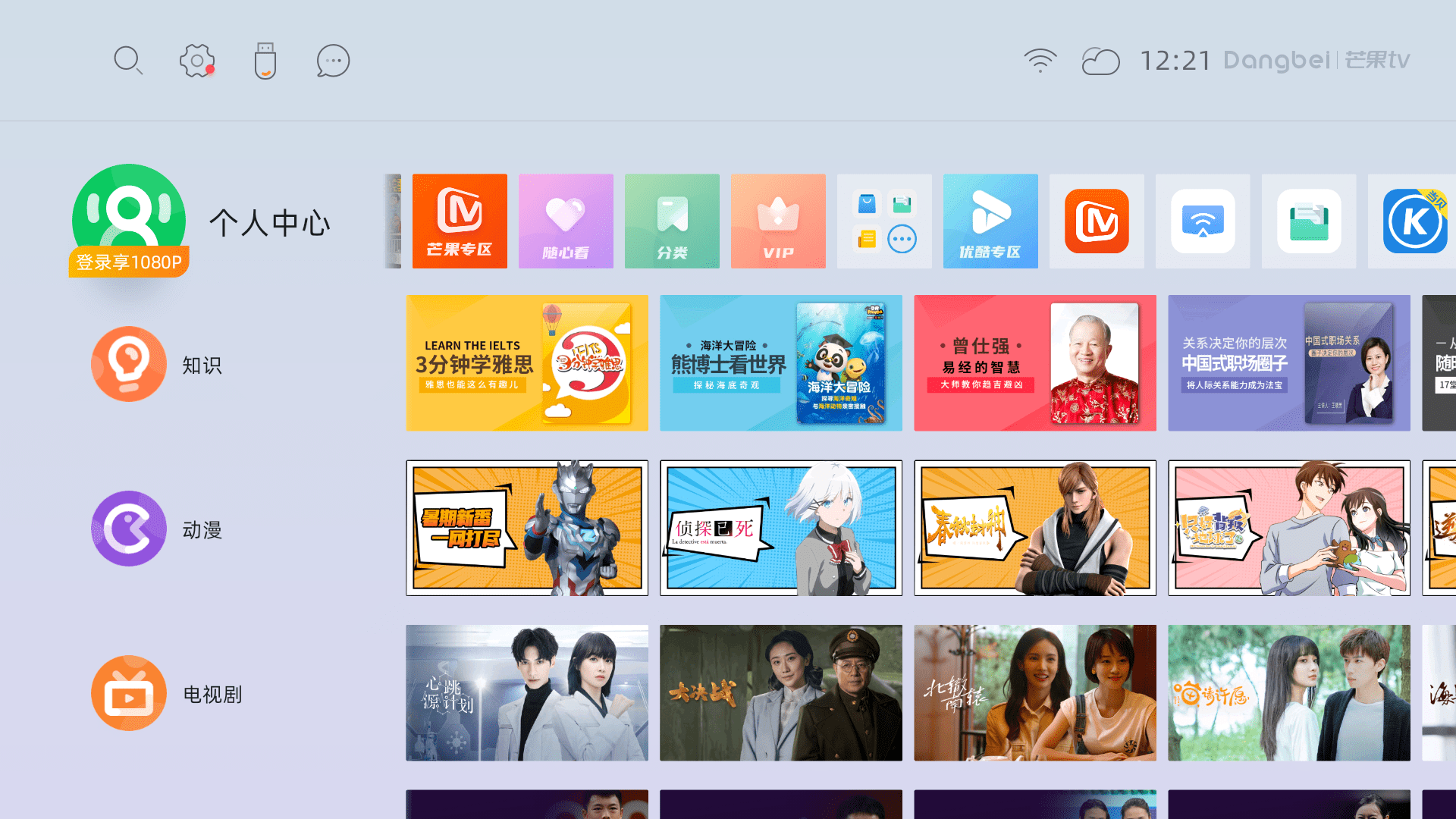Image resolution: width=1456 pixels, height=819 pixels.
Task: Click the 12:21 clock display
Action: tap(1175, 61)
